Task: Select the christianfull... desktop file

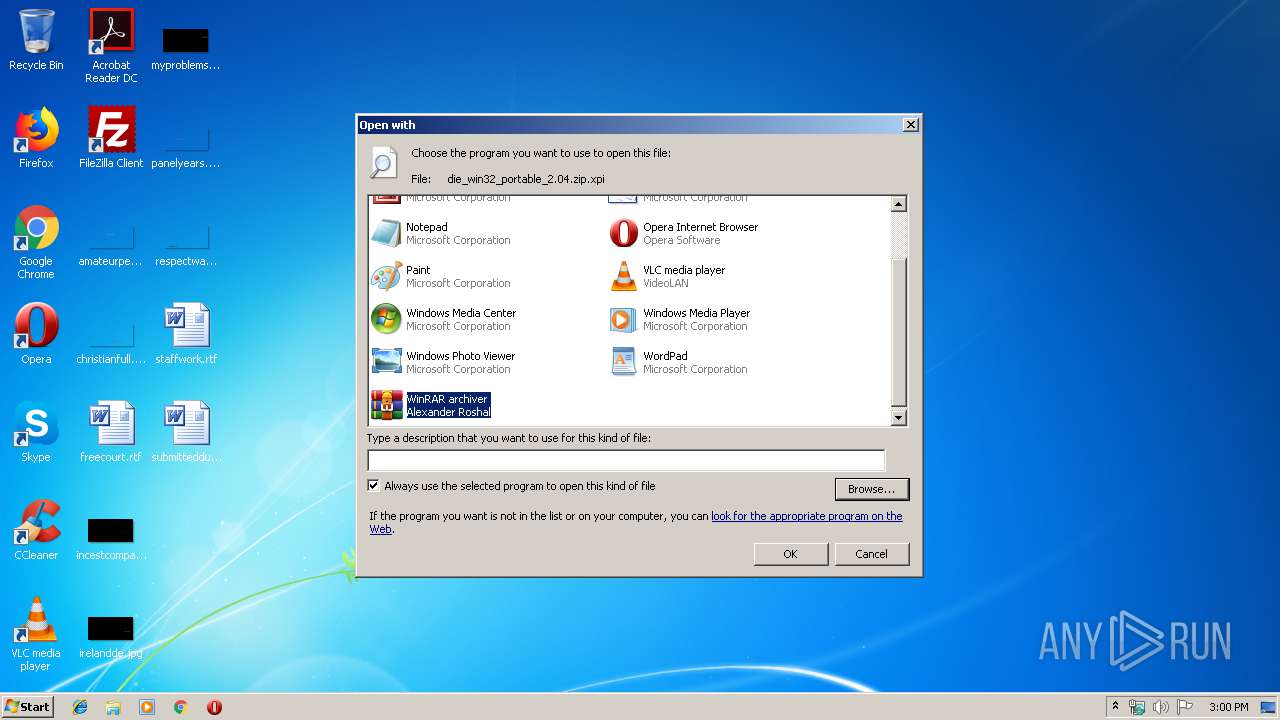Action: (x=111, y=346)
